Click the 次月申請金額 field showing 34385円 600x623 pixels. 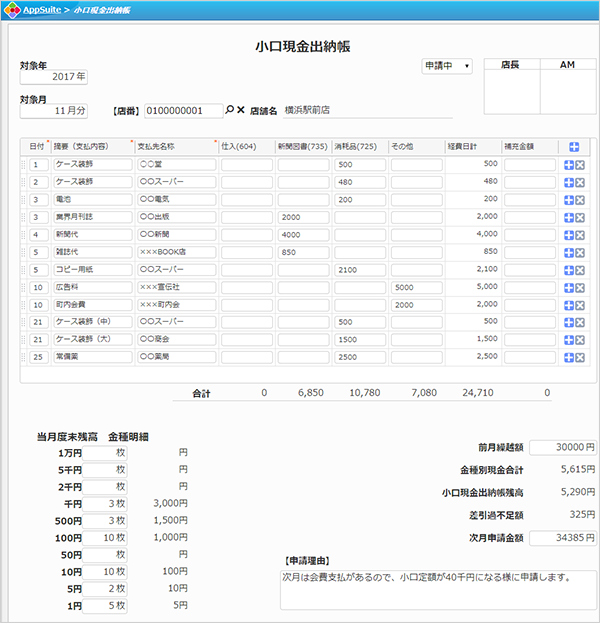(563, 538)
